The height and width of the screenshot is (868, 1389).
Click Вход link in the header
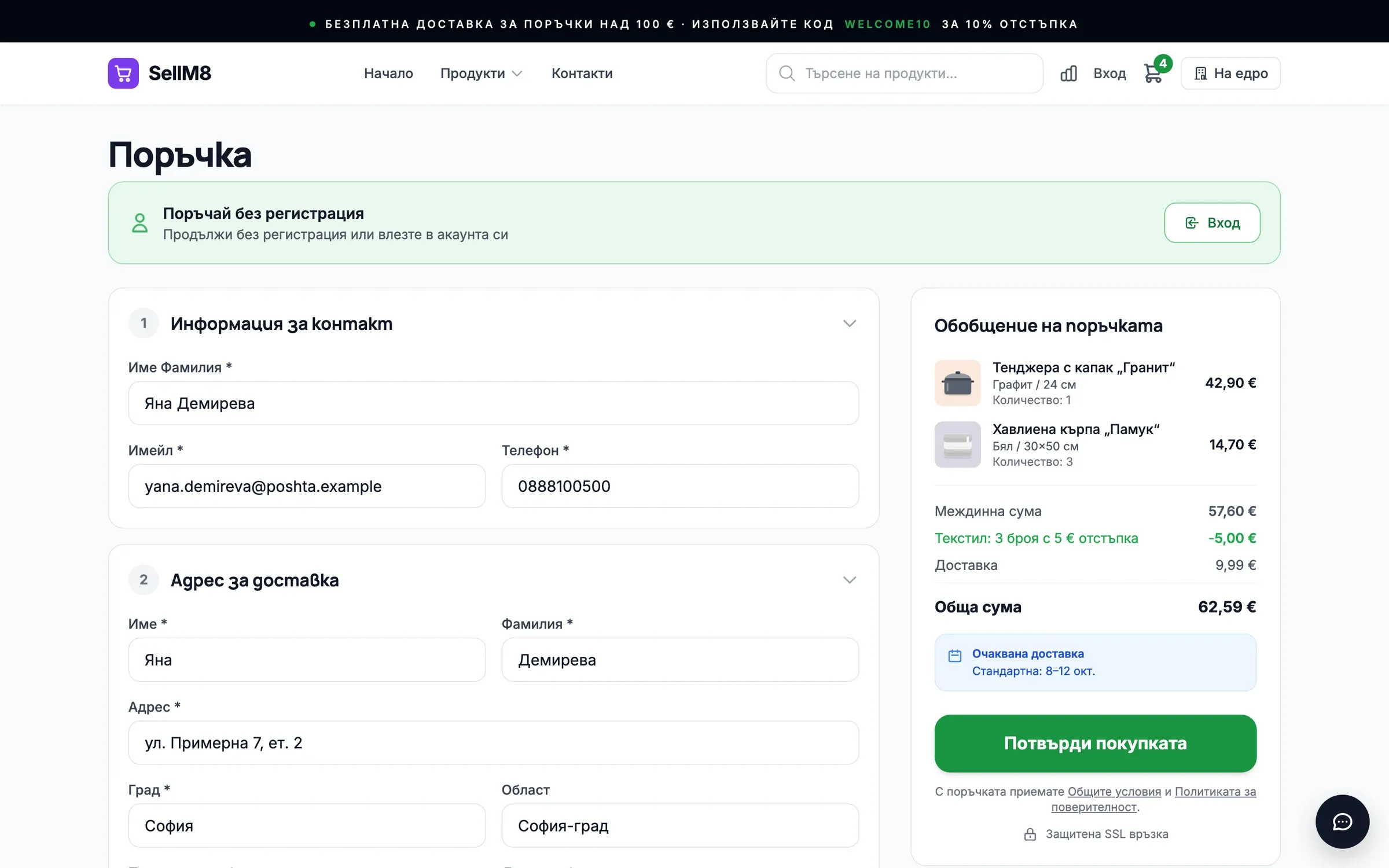[x=1109, y=73]
